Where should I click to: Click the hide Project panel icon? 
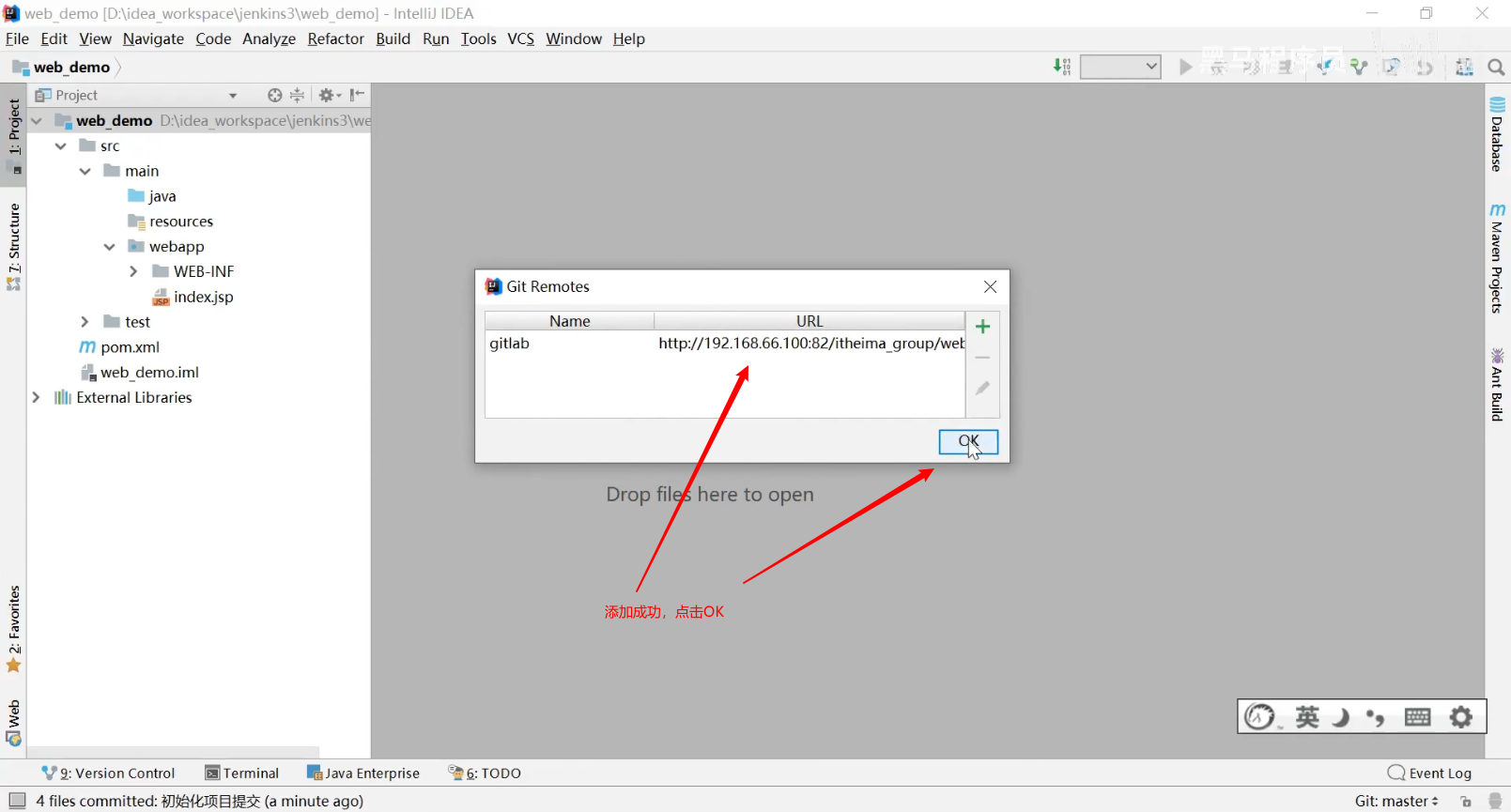(x=357, y=95)
